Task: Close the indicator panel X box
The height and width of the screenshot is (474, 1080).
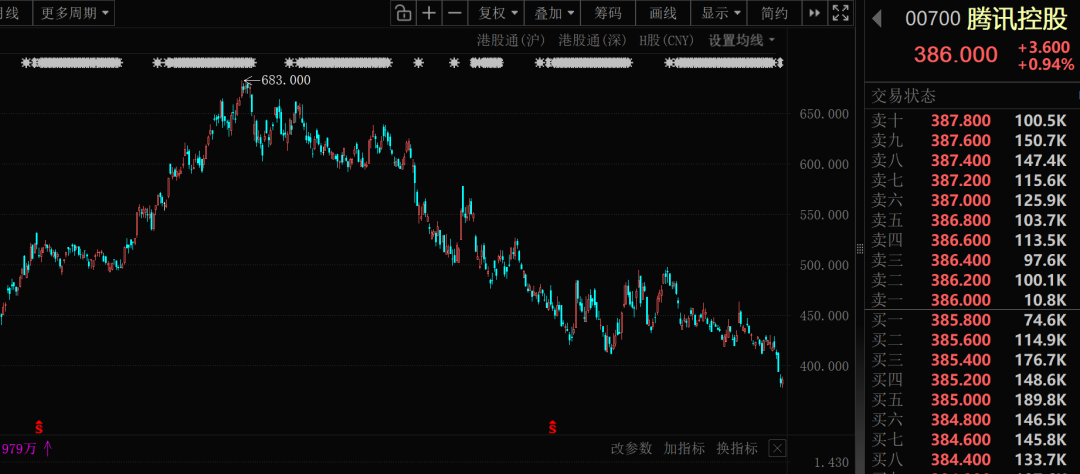Action: (x=777, y=449)
